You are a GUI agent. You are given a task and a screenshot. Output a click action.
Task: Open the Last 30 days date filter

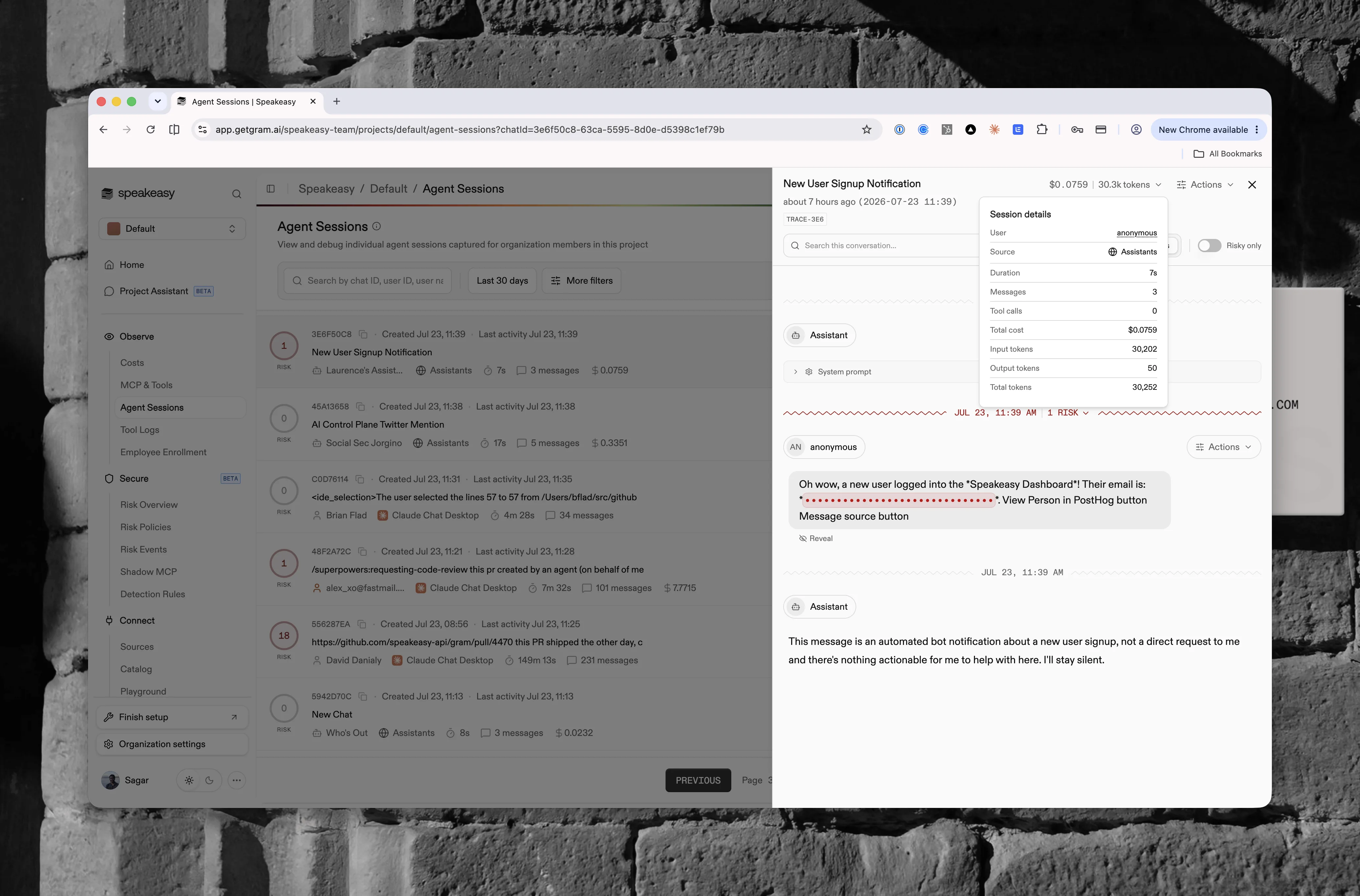[x=502, y=281]
